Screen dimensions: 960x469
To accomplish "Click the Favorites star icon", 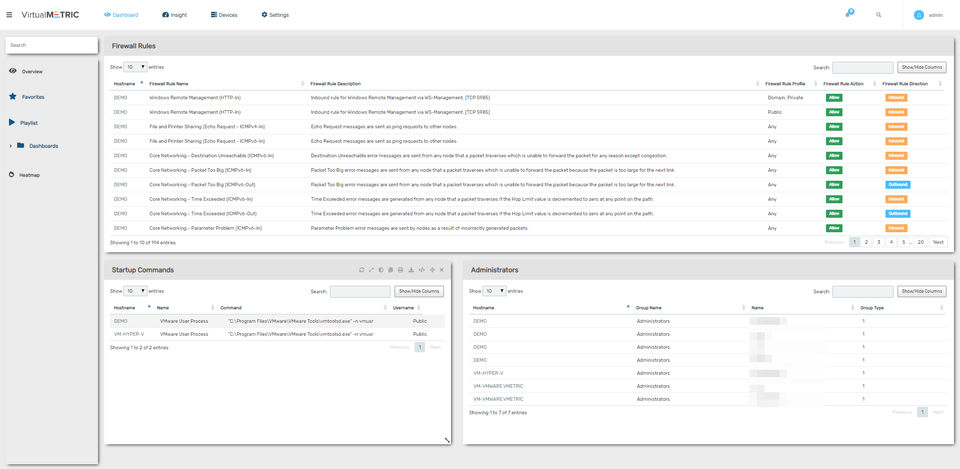I will click(x=12, y=97).
